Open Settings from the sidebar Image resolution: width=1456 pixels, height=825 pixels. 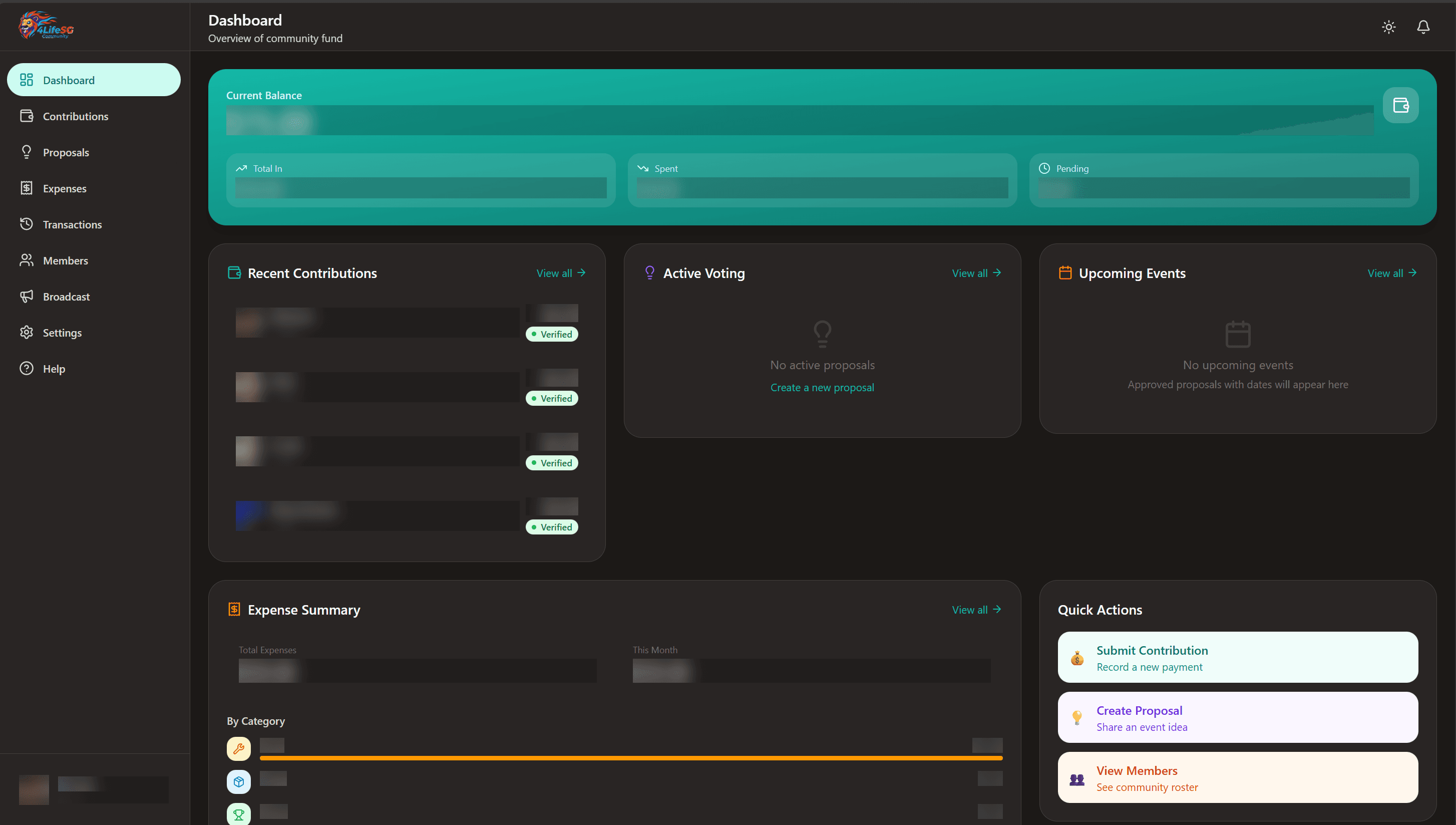(x=62, y=333)
